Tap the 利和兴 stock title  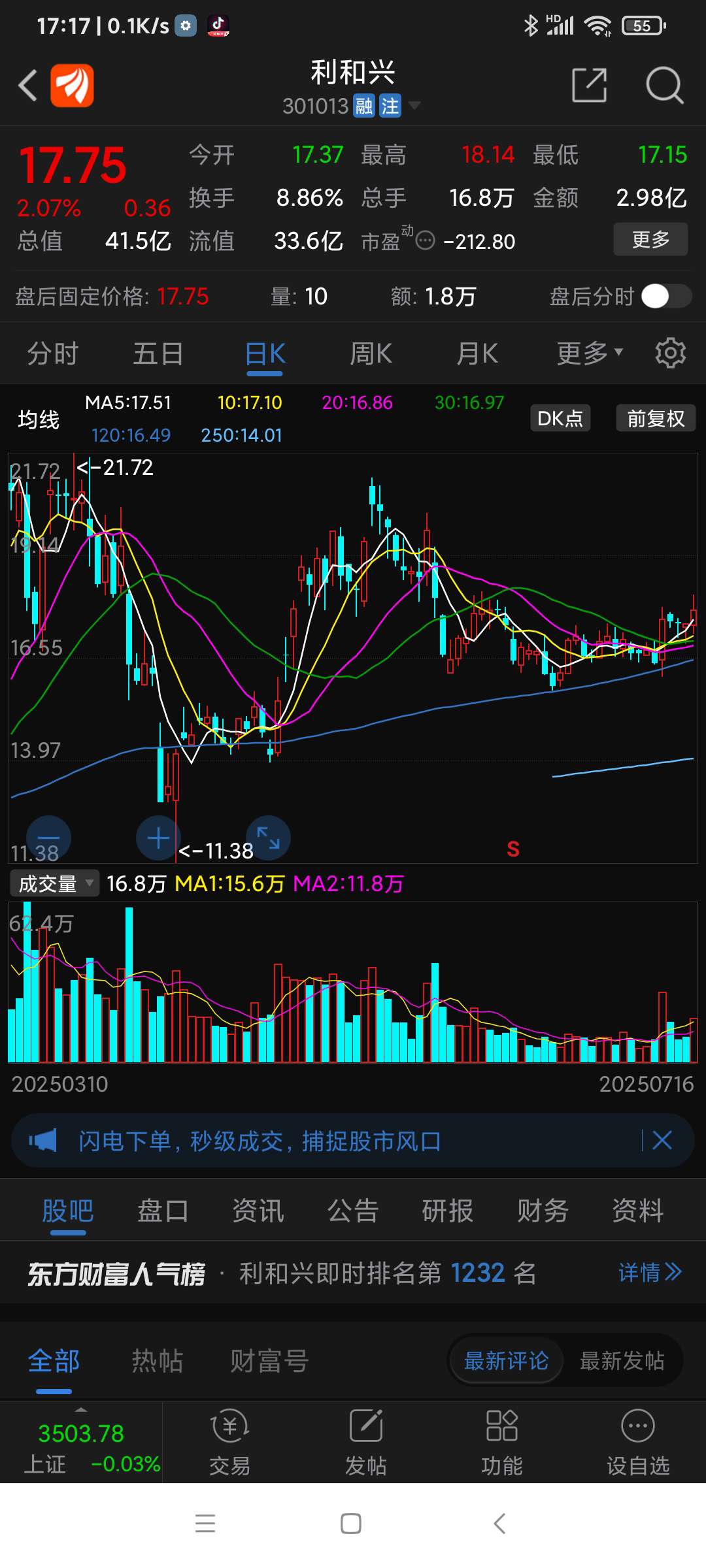[353, 72]
